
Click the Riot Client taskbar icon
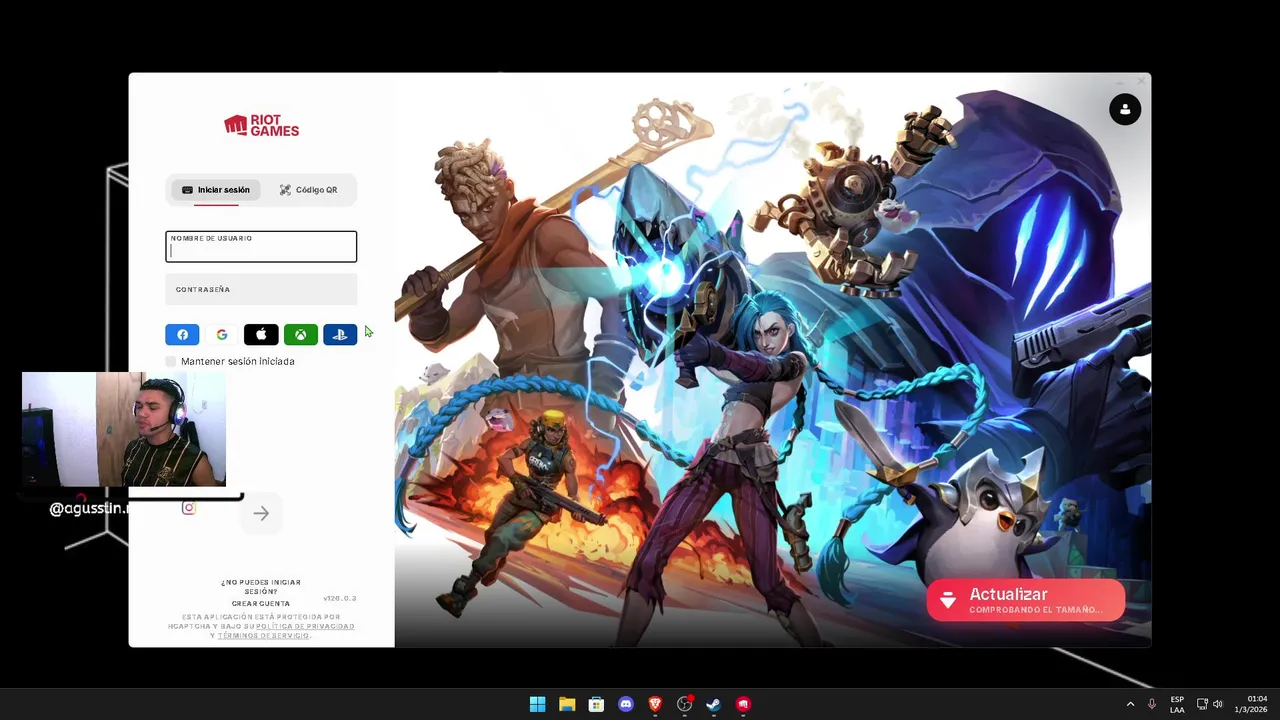(743, 704)
